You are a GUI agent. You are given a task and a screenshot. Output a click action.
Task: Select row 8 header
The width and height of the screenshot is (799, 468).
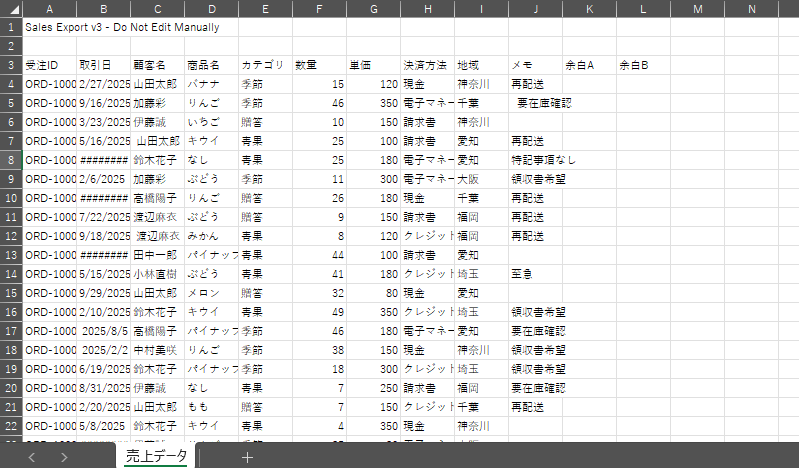[x=10, y=160]
